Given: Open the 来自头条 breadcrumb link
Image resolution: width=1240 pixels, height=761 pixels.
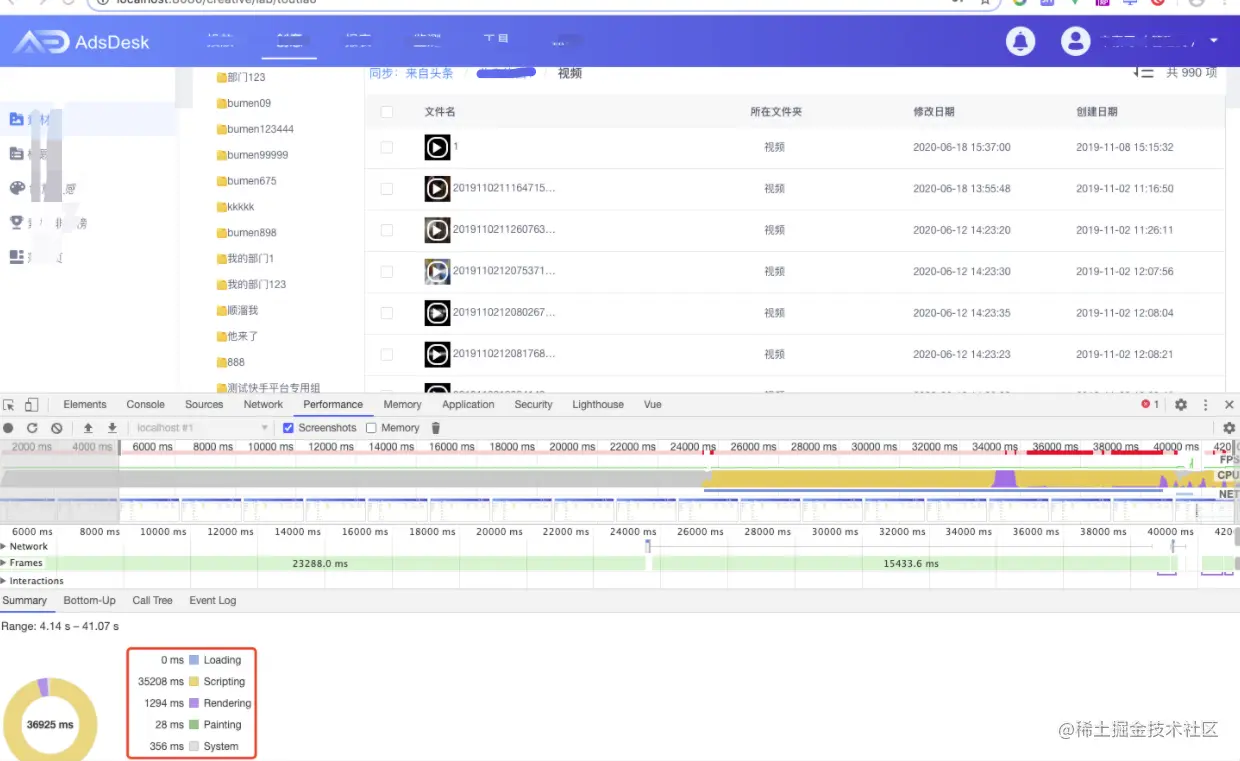Looking at the screenshot, I should coord(429,73).
